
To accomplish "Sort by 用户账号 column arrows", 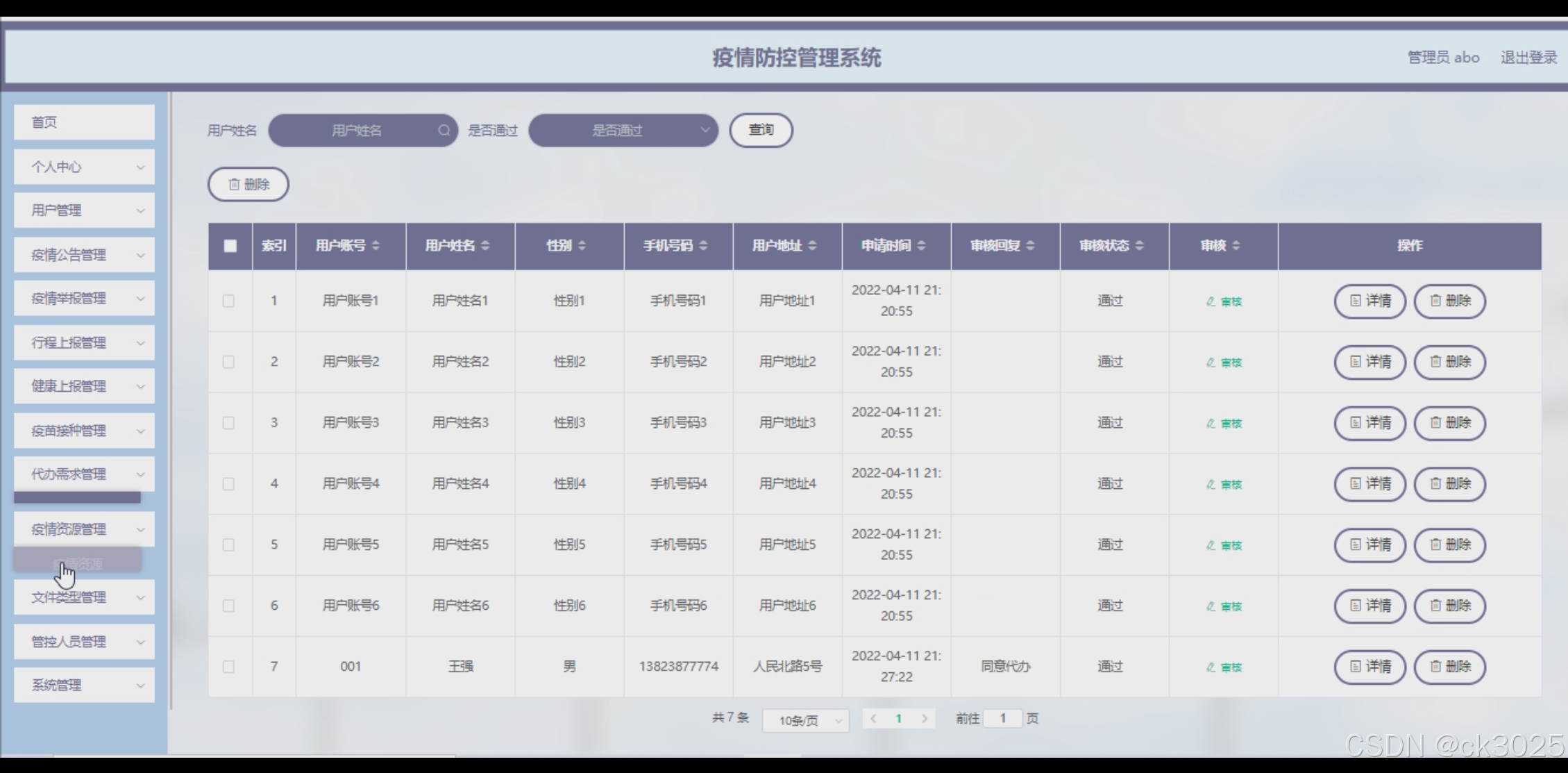I will [376, 246].
